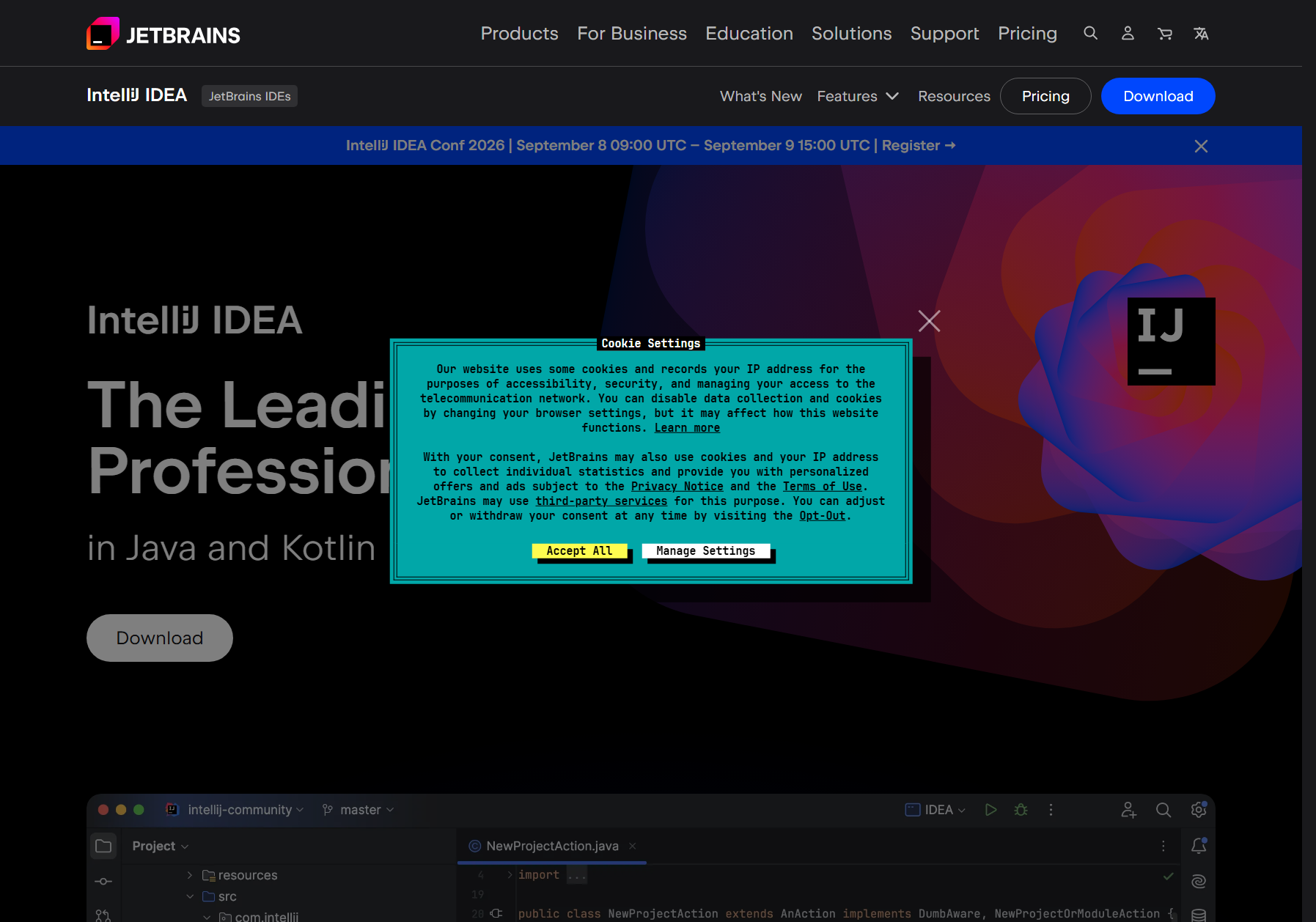Click the add collaborator icon in IDE
This screenshot has width=1316, height=922.
click(1128, 810)
